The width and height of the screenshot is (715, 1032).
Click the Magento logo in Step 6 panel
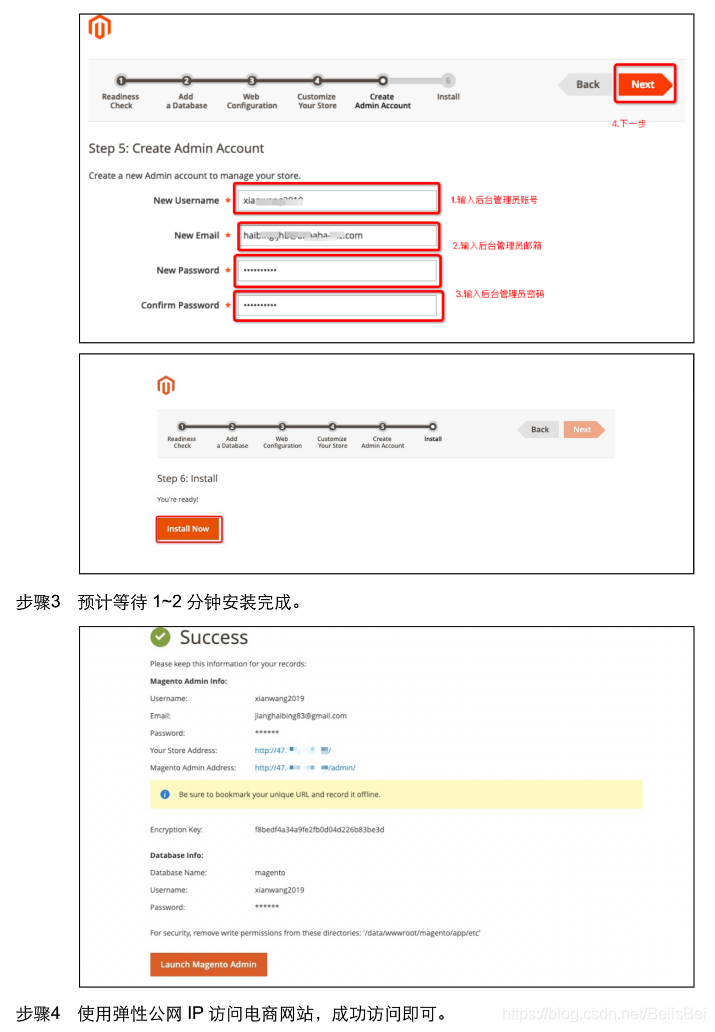coord(166,385)
